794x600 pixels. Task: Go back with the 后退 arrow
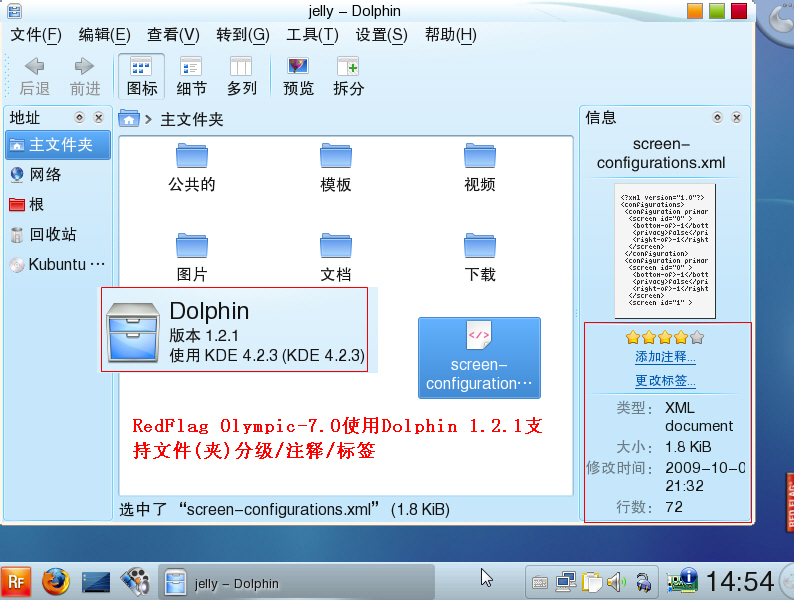[x=34, y=76]
